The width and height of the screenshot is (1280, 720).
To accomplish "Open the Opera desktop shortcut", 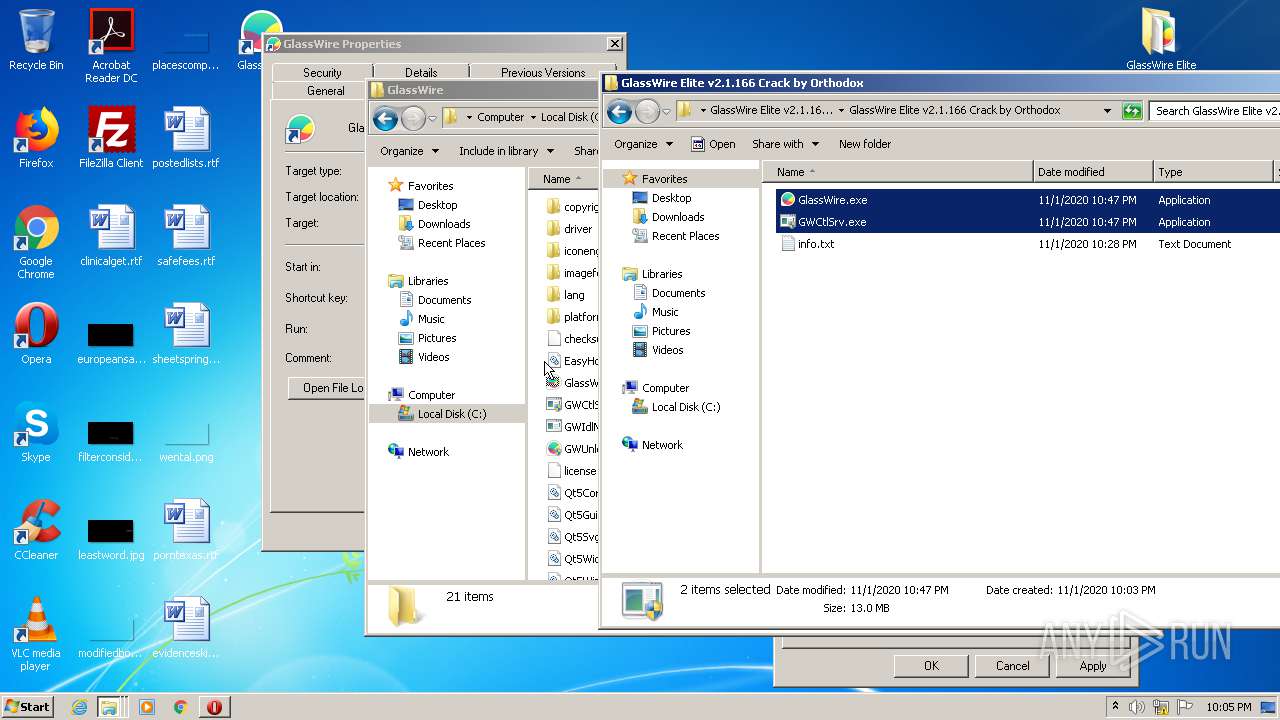I will click(36, 334).
